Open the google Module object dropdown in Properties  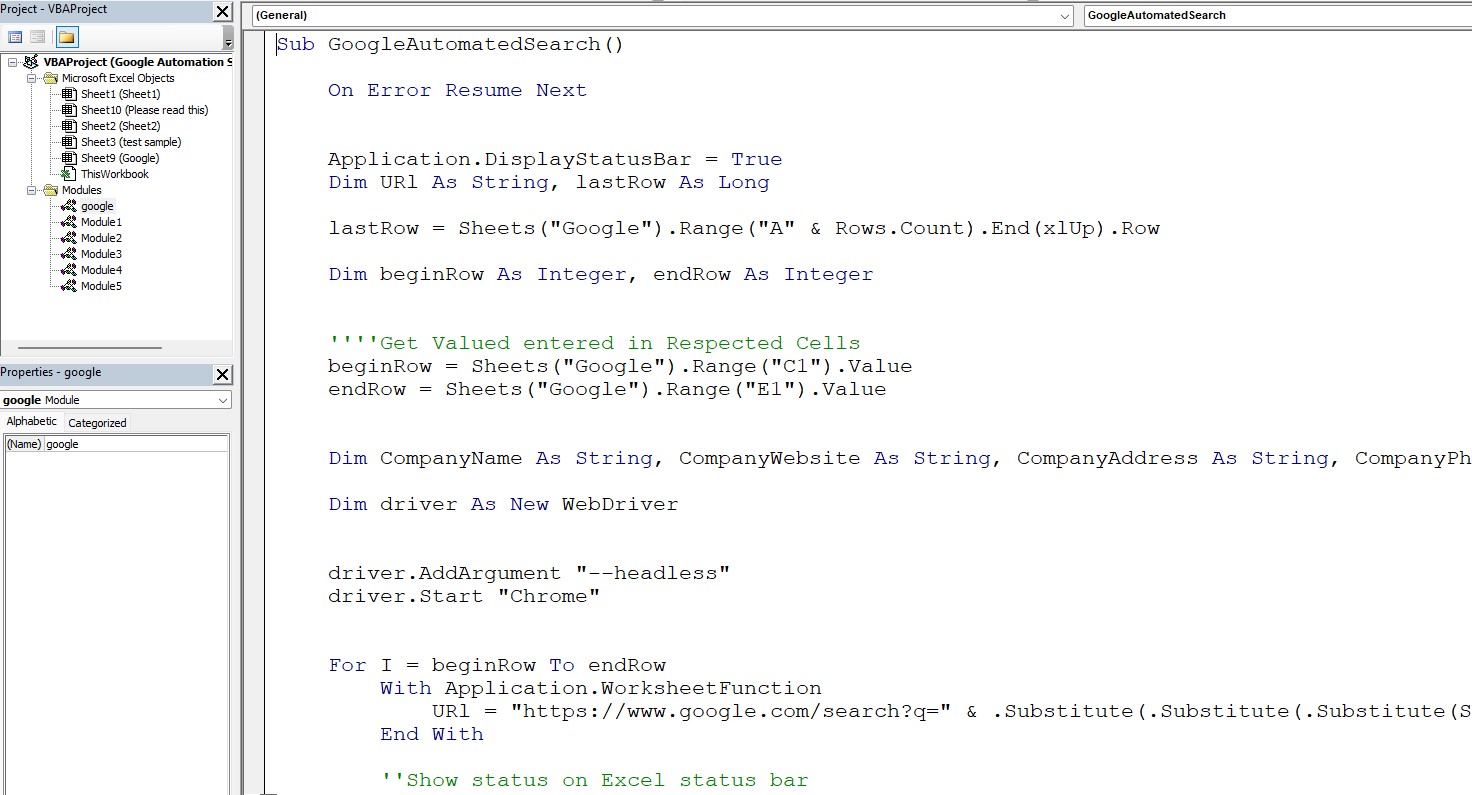click(223, 400)
